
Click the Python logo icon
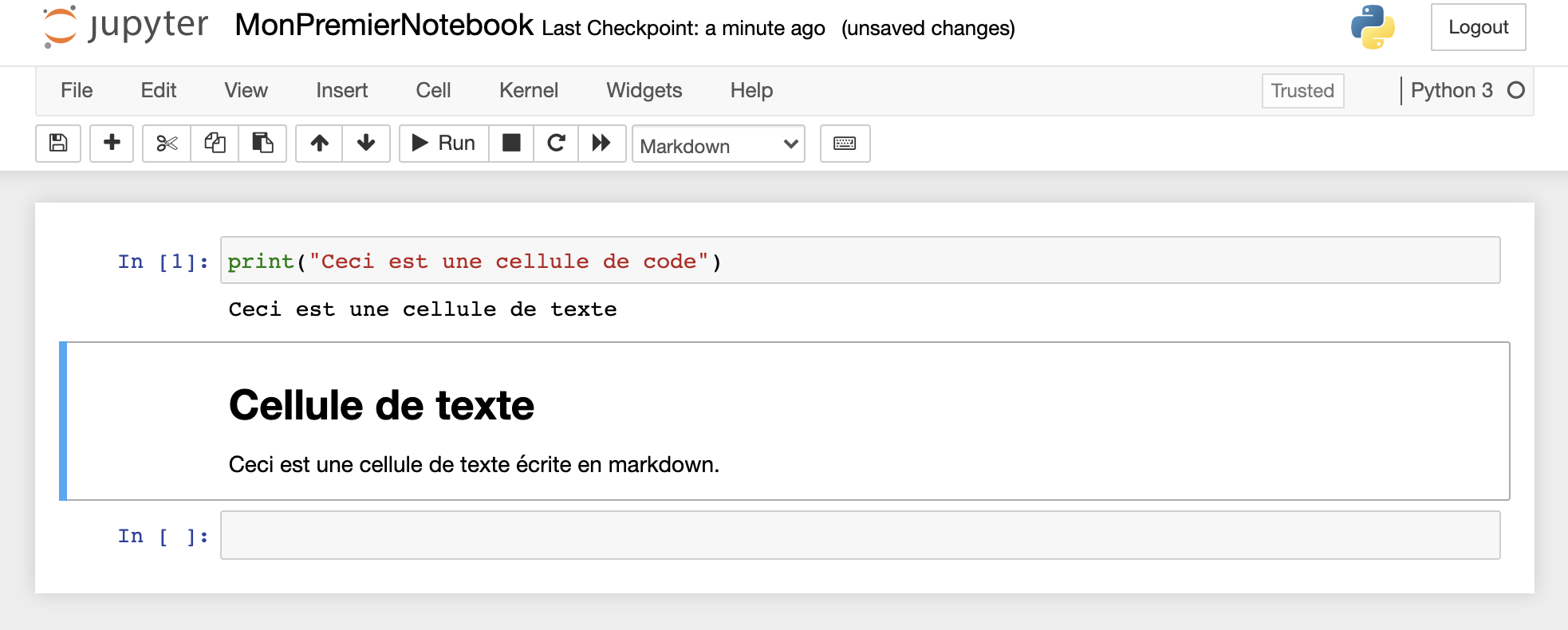click(1373, 27)
